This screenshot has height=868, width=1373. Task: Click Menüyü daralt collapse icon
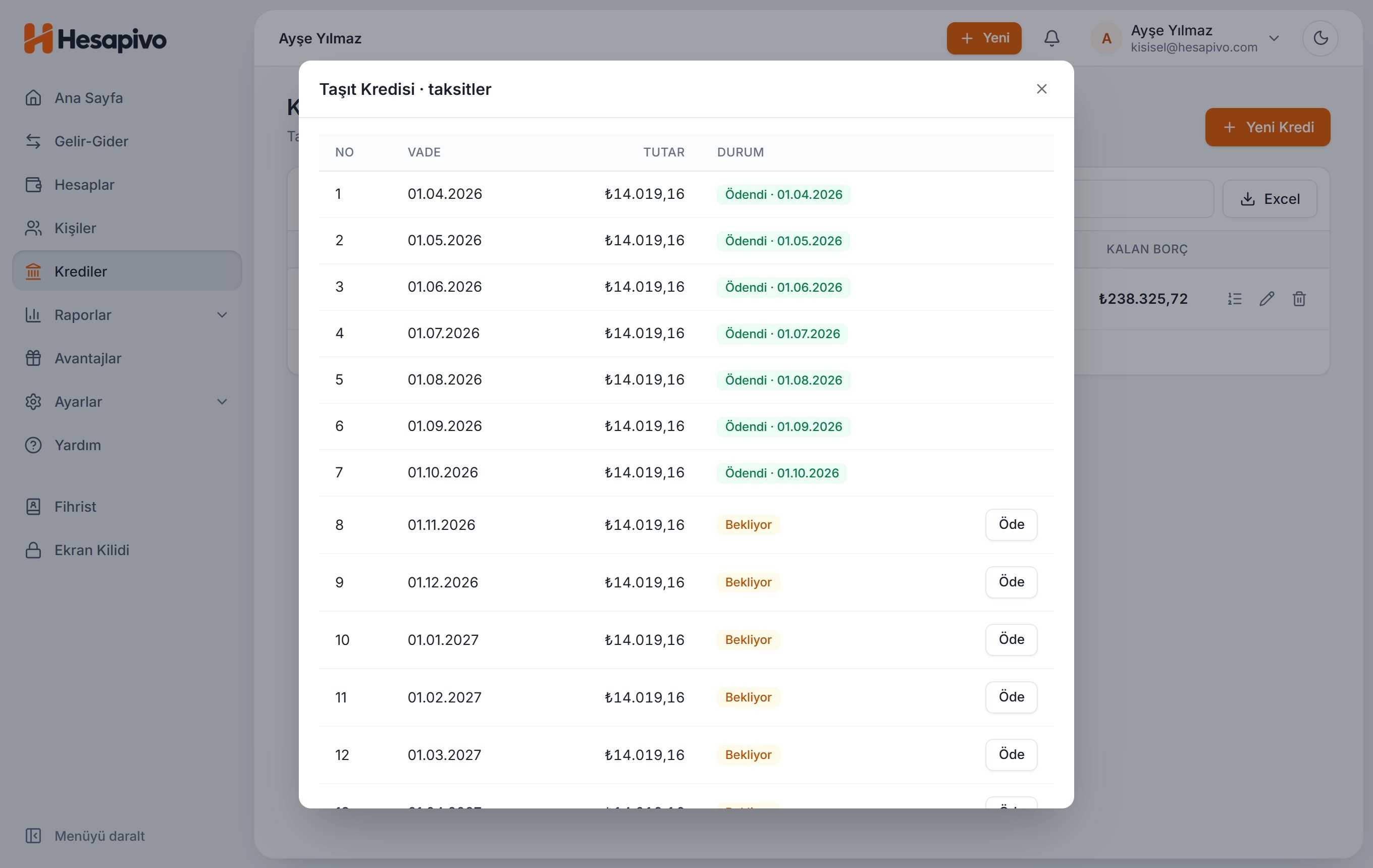pyautogui.click(x=33, y=836)
